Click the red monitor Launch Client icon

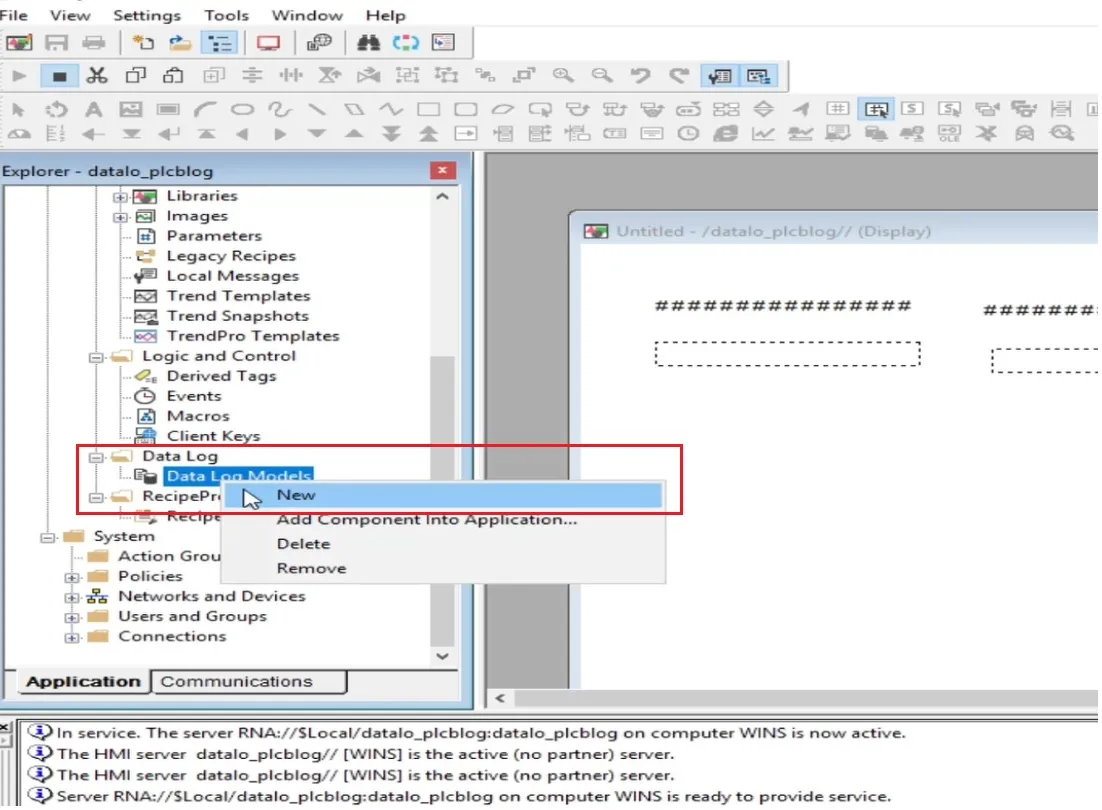pyautogui.click(x=268, y=42)
